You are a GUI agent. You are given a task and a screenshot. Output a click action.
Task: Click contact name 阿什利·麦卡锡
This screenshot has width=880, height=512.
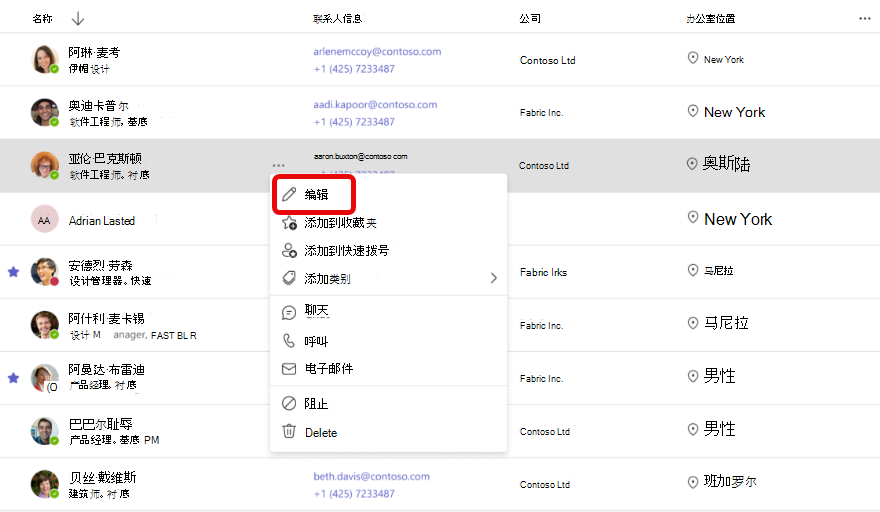pos(107,319)
